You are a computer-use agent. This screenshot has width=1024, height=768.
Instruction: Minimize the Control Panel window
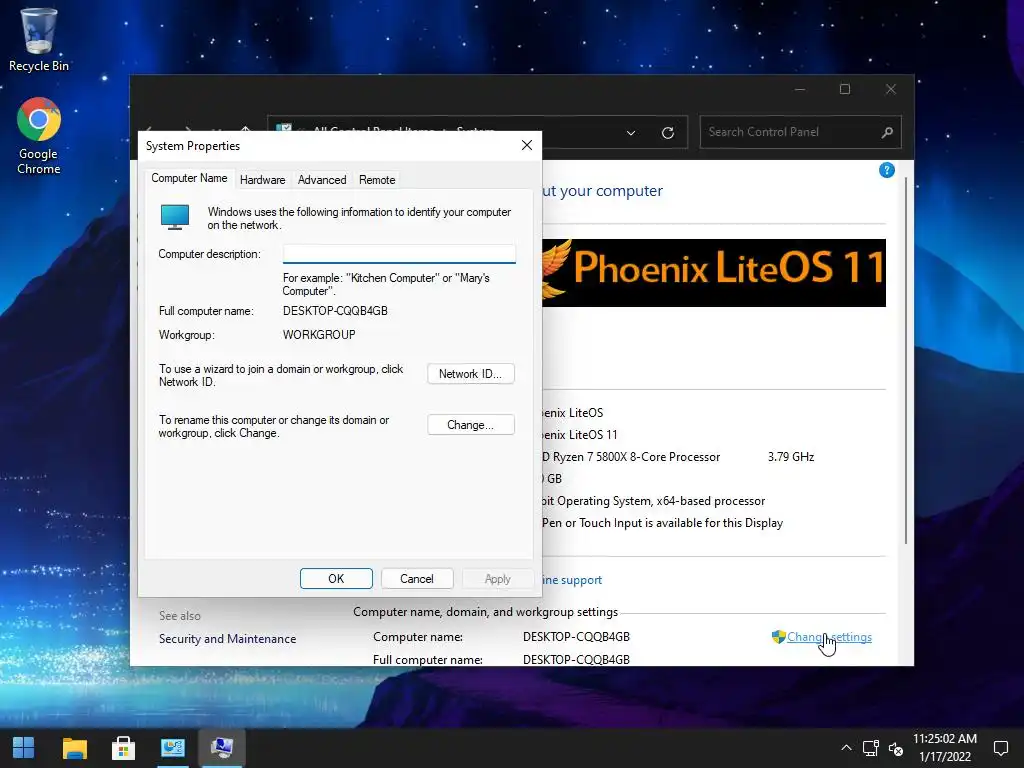(801, 89)
